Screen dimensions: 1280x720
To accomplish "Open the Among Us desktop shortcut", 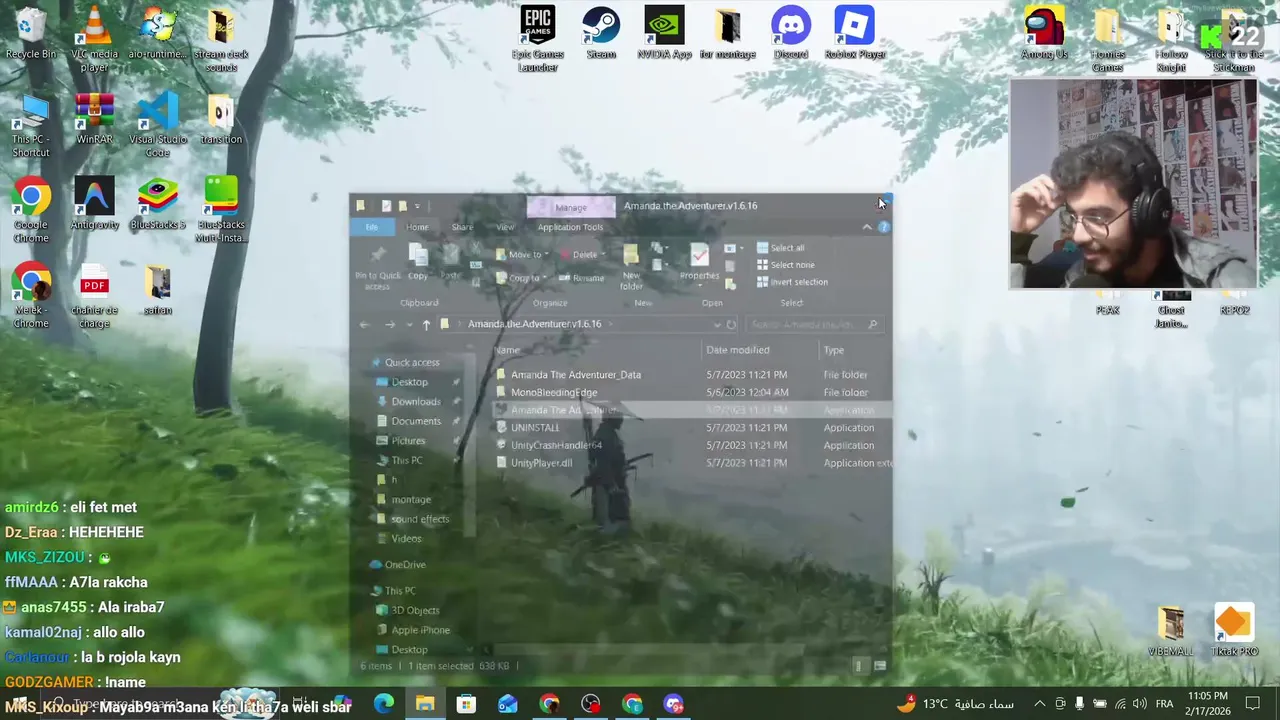I will click(1044, 33).
